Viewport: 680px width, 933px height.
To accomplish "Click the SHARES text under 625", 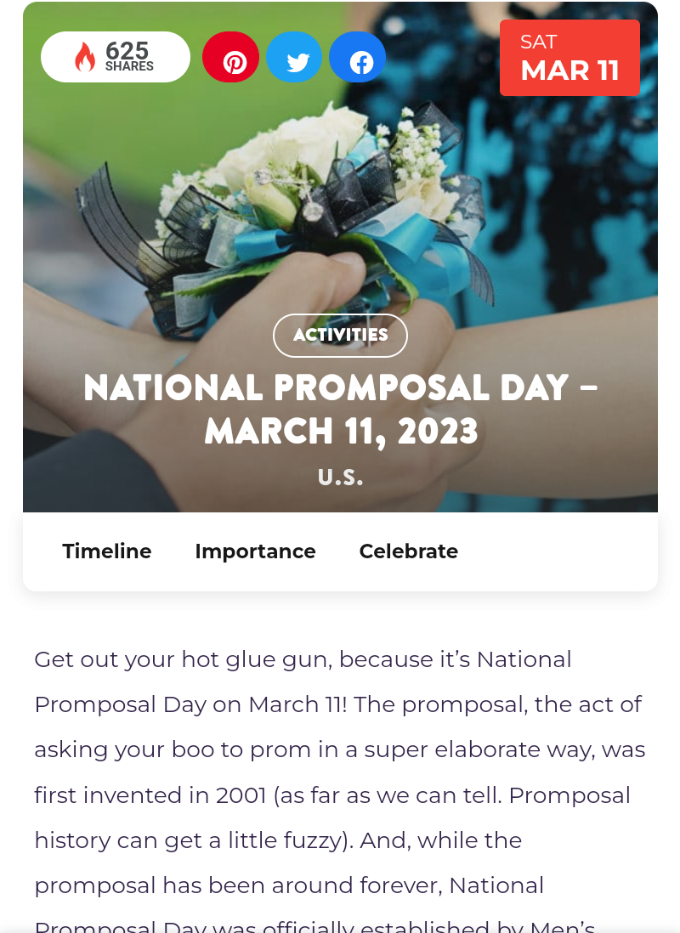I will pyautogui.click(x=130, y=67).
